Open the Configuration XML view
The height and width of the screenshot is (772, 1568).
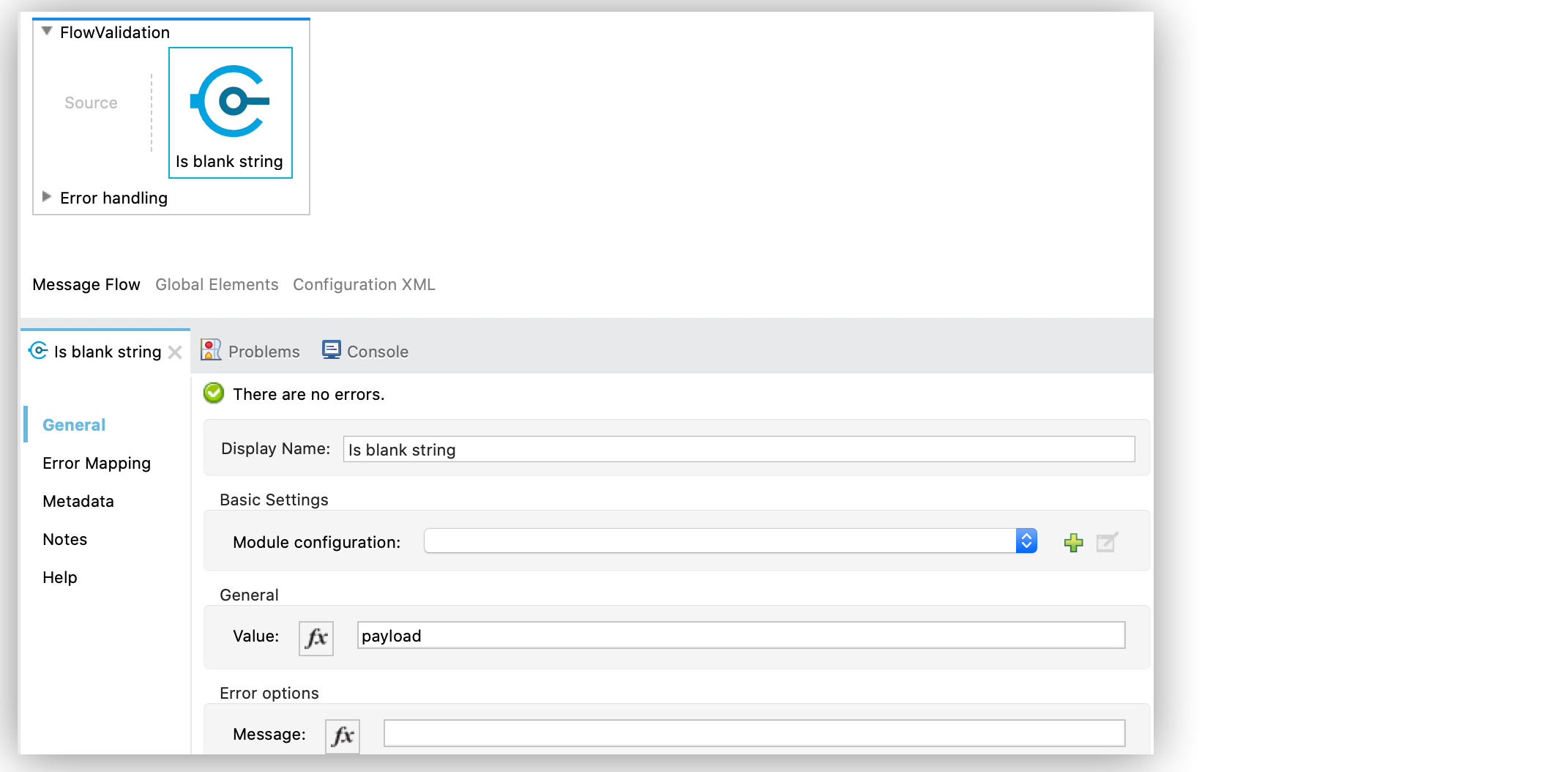click(x=364, y=284)
